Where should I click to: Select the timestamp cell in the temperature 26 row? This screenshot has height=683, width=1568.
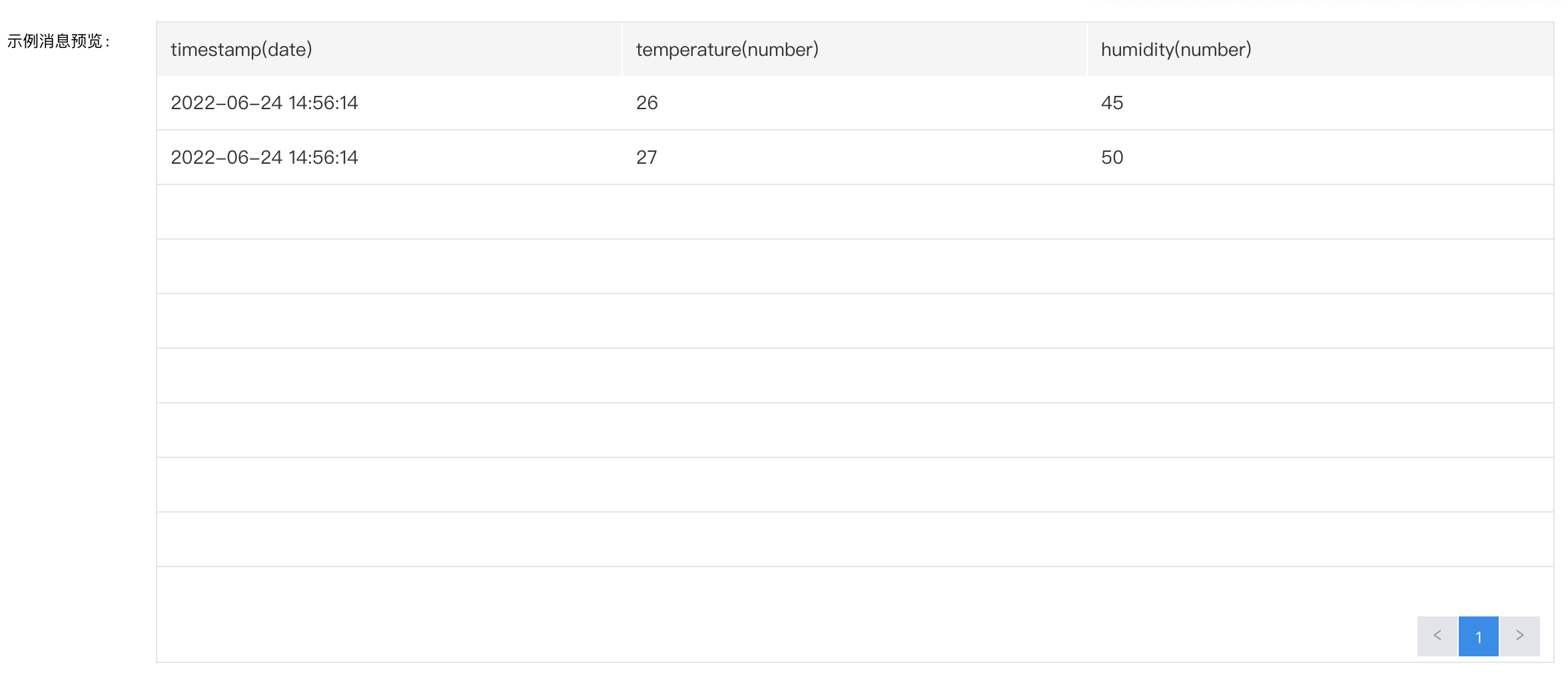pos(390,103)
